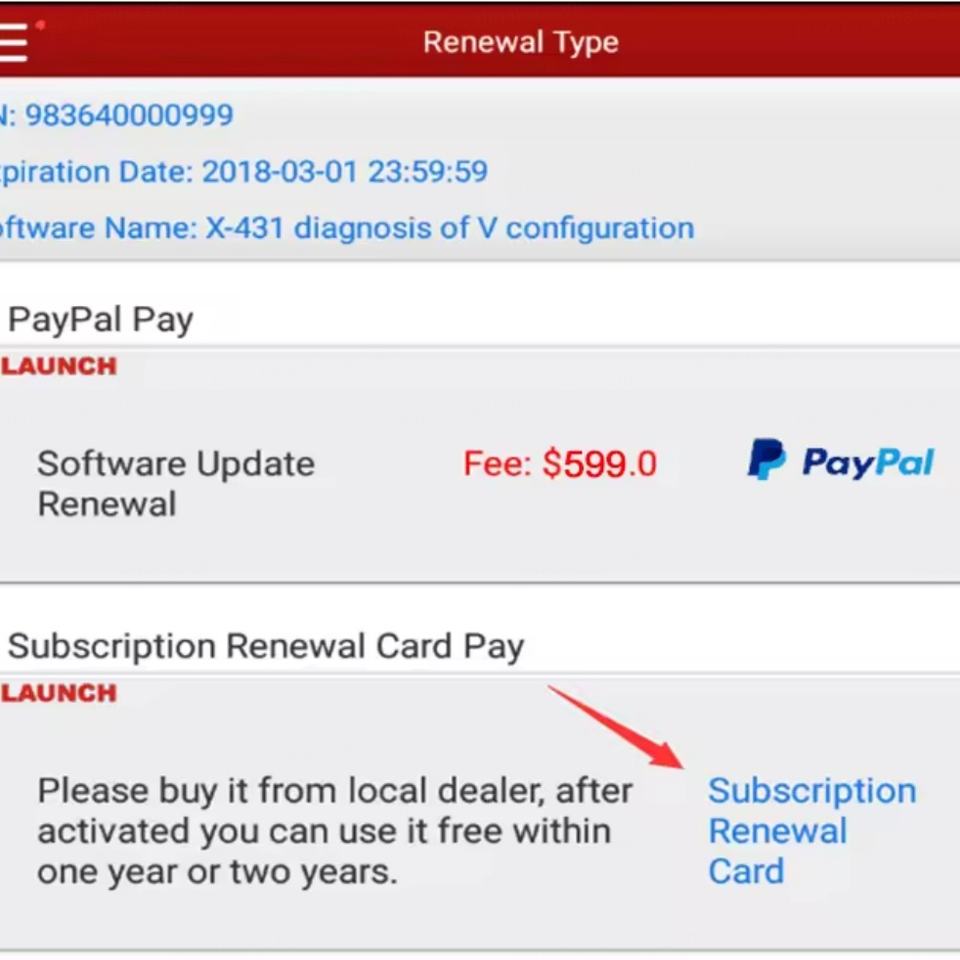Tap the local dealer instructions text
The image size is (960, 960).
click(x=334, y=831)
